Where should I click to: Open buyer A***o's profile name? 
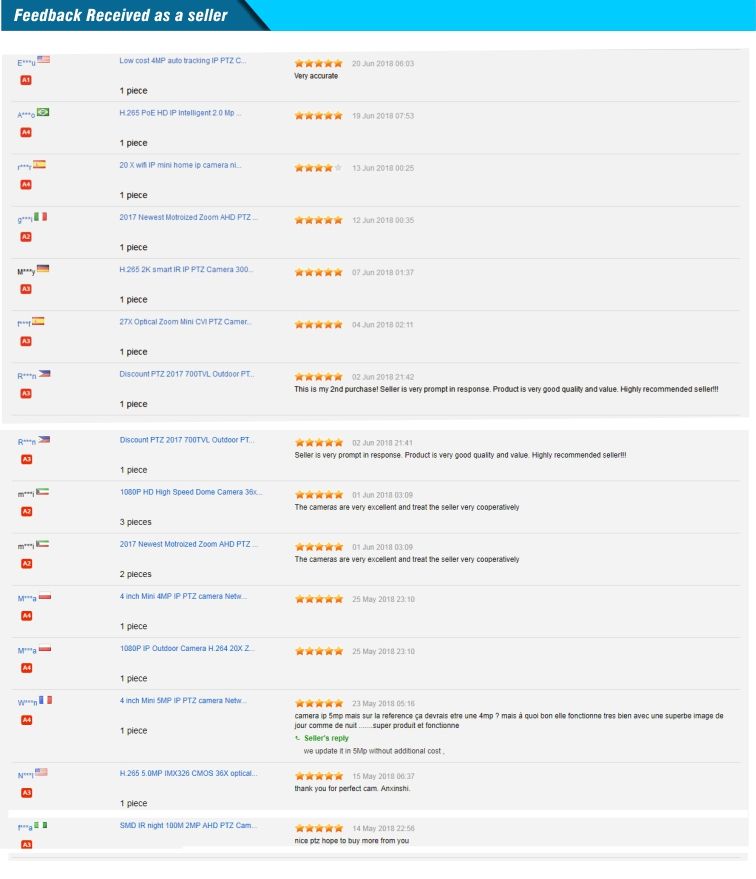coord(26,115)
